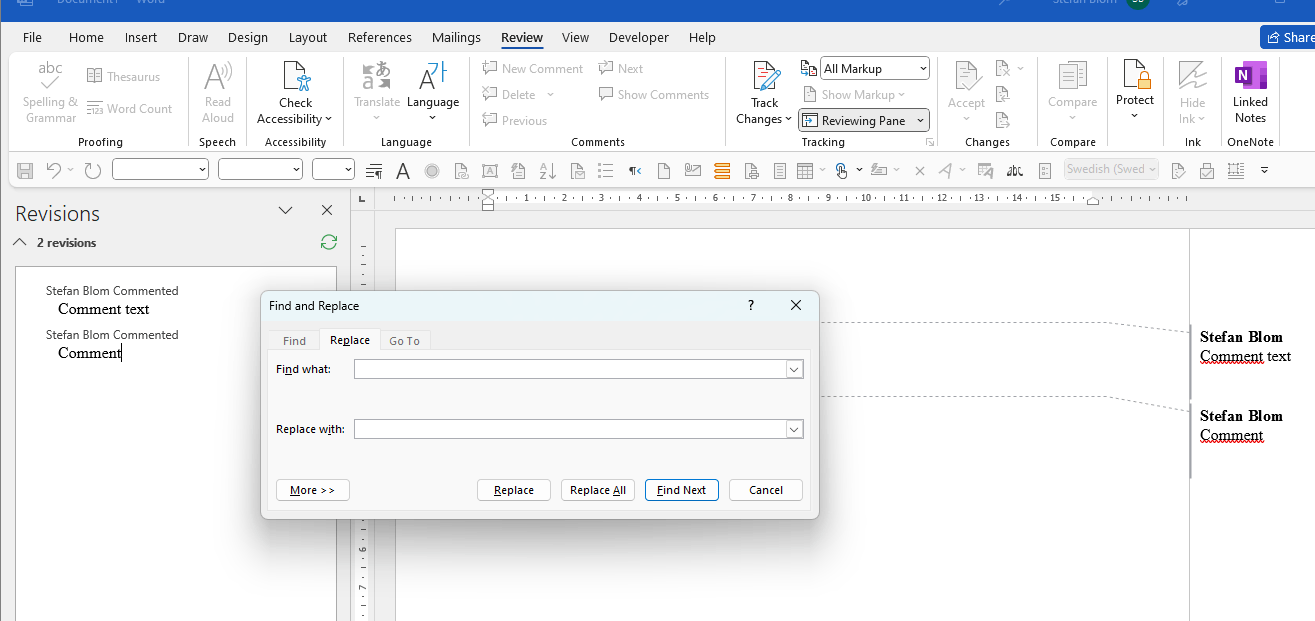Open the Insert ribbon tab

(x=141, y=38)
